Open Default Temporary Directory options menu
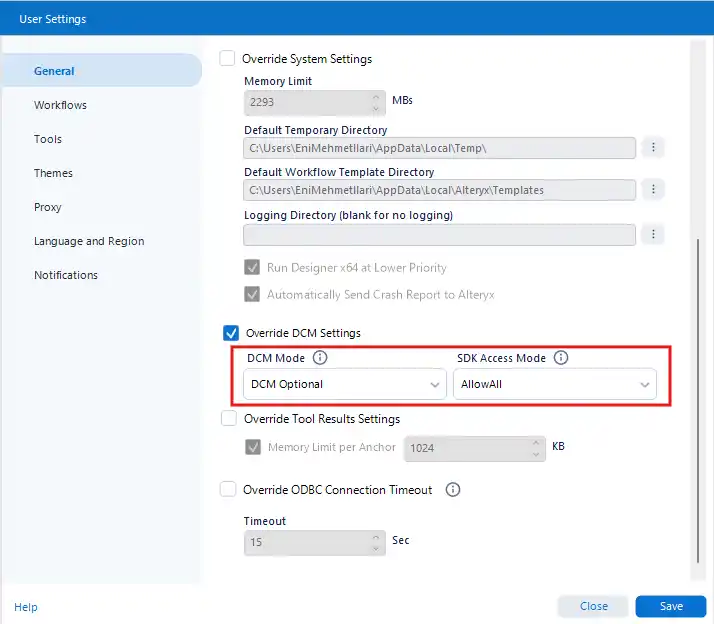The width and height of the screenshot is (714, 624). tap(653, 148)
